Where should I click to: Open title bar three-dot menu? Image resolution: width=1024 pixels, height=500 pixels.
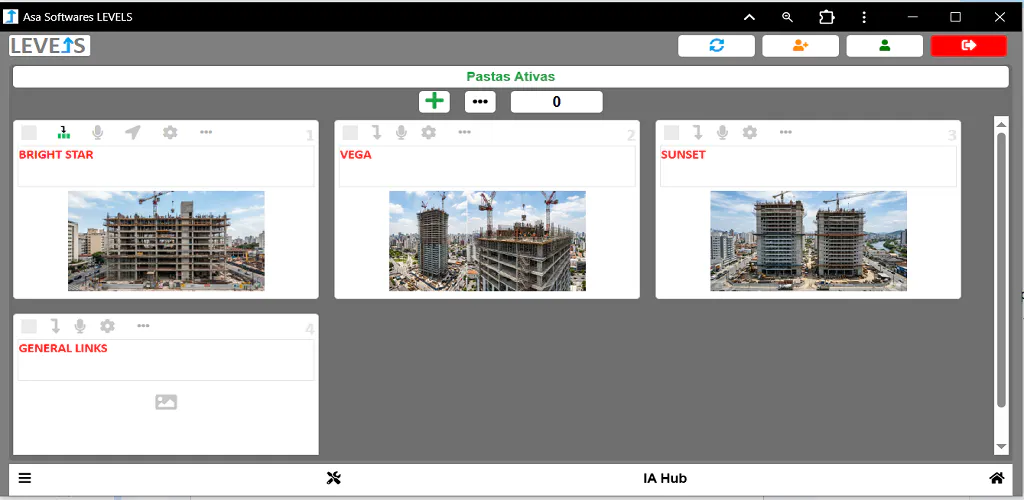coord(864,18)
